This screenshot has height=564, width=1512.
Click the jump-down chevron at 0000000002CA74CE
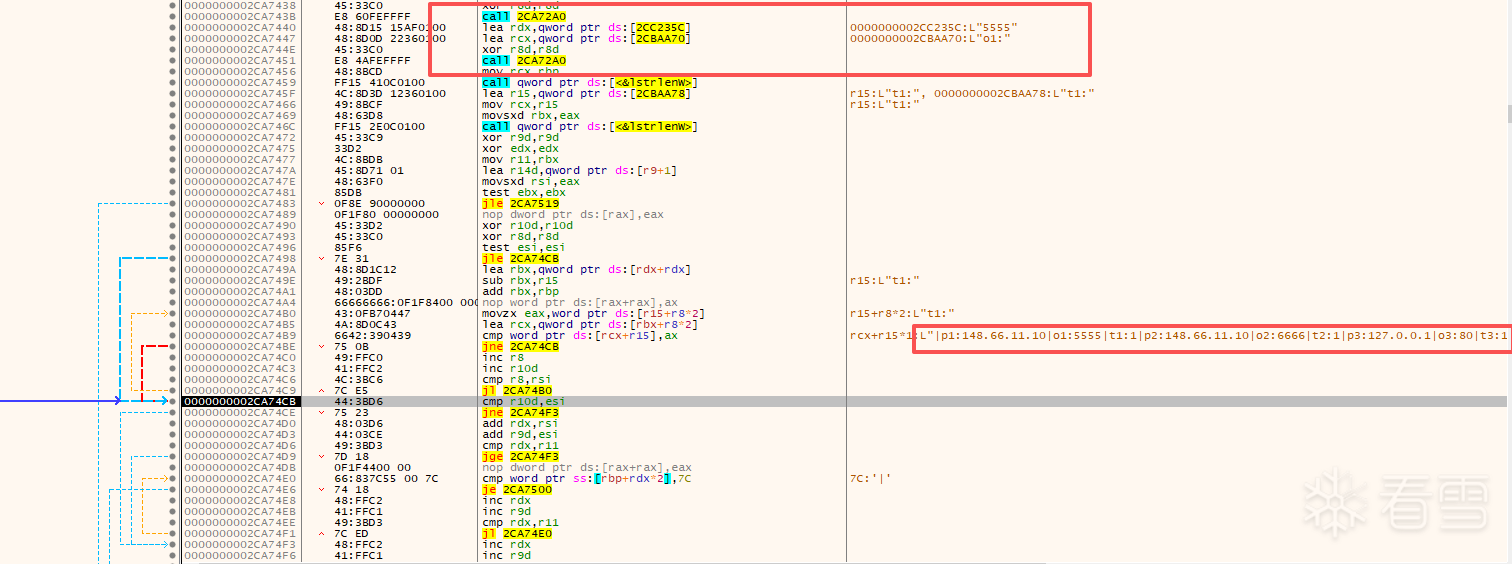pos(321,412)
